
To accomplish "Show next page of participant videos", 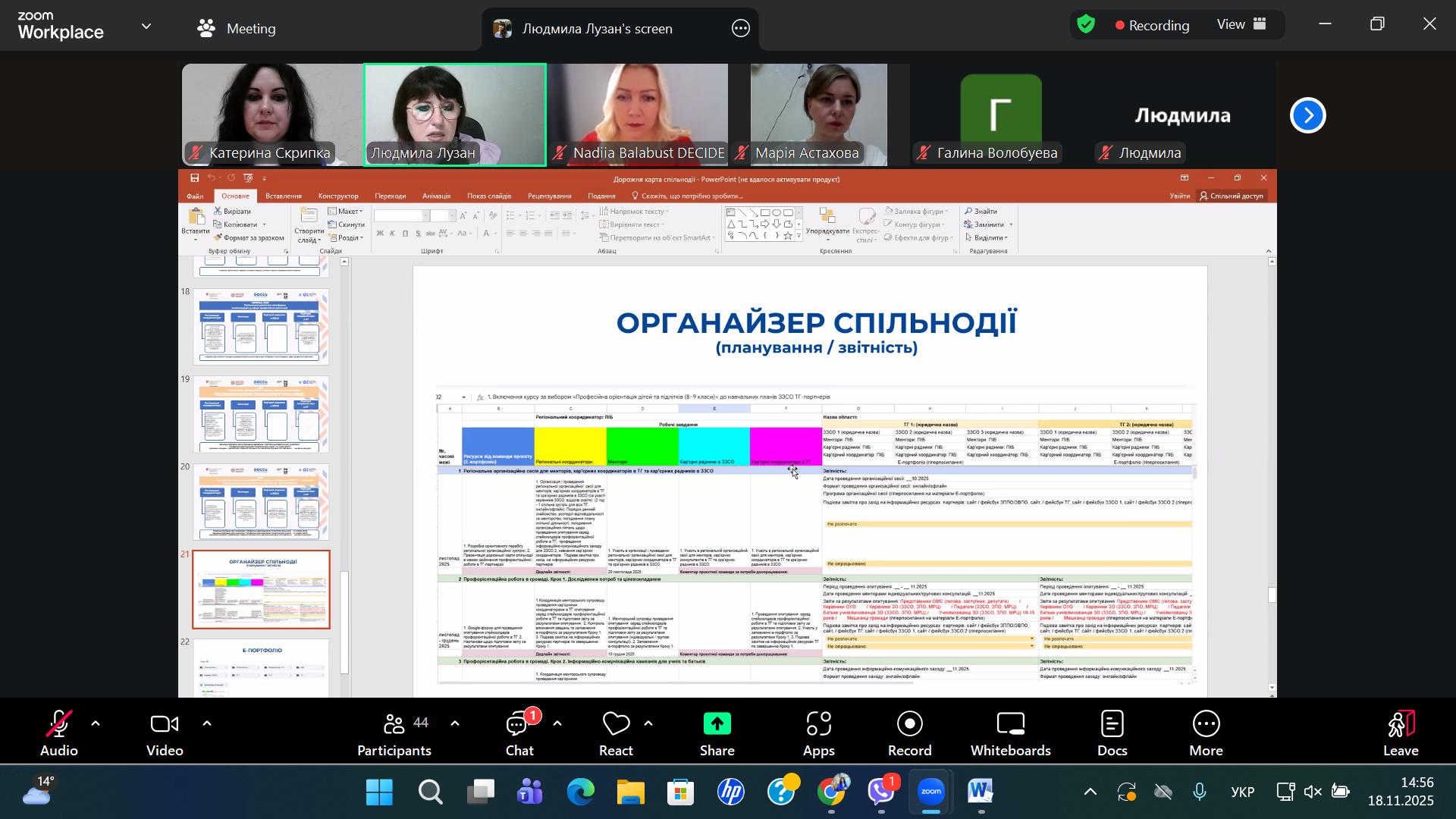I will pyautogui.click(x=1307, y=115).
